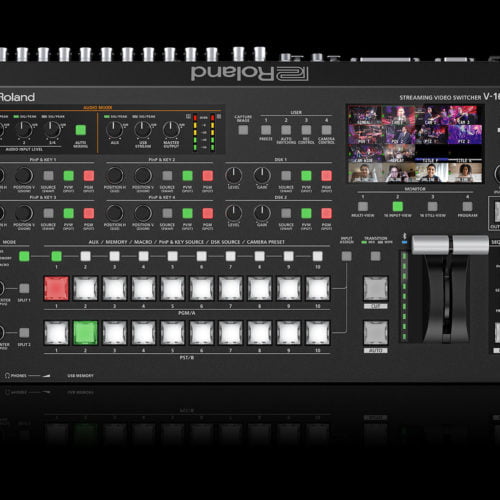Screen dimensions: 500x500
Task: Select MONITOR button 2 16 INPUT-VIEW
Action: [398, 206]
